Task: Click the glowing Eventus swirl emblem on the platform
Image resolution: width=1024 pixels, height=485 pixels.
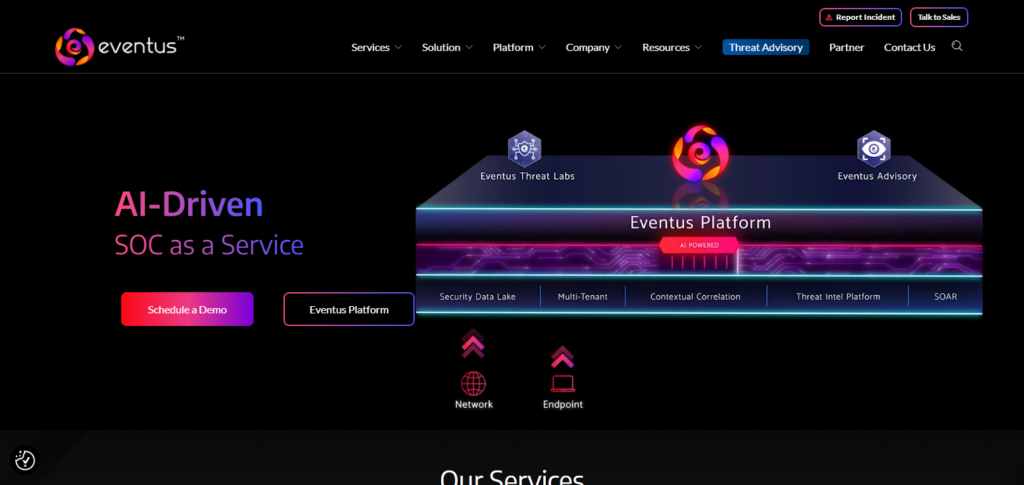Action: 700,153
